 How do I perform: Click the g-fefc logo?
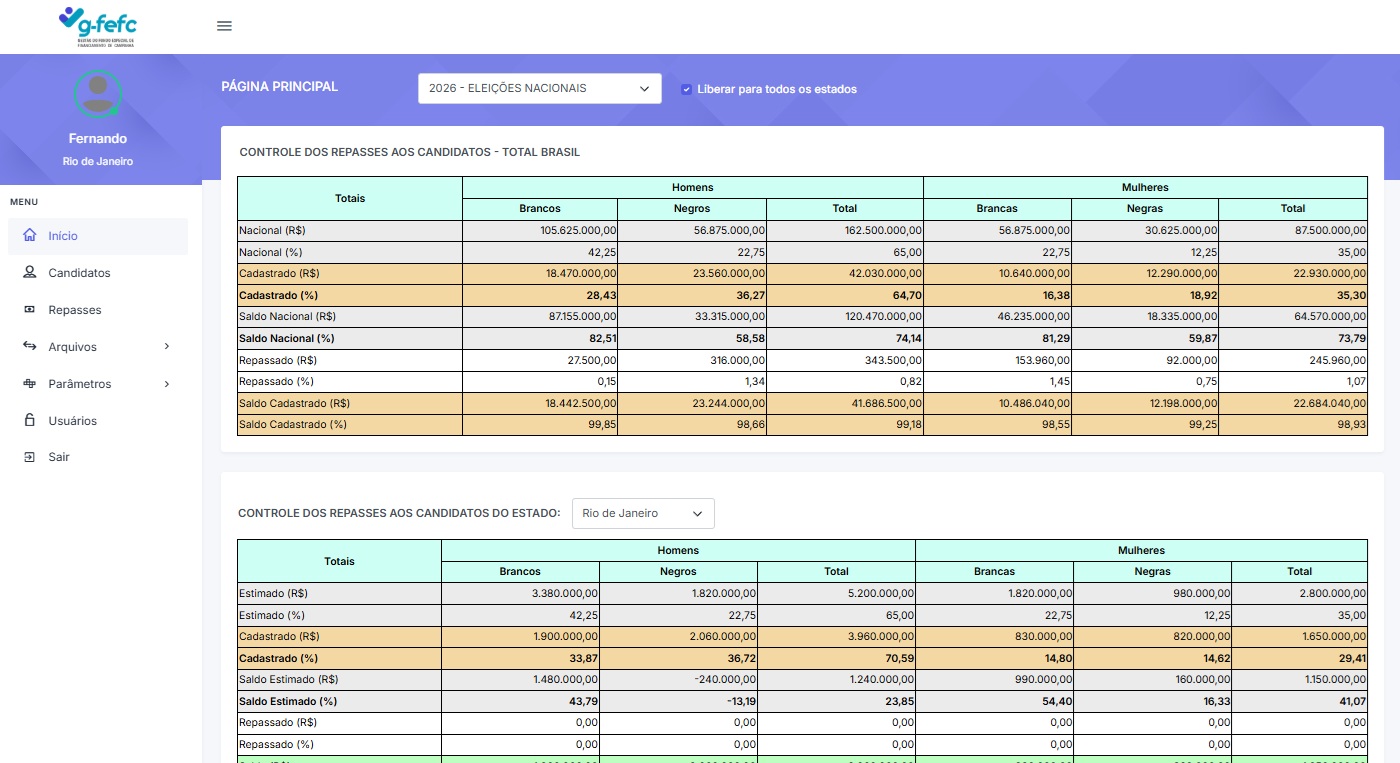[98, 26]
